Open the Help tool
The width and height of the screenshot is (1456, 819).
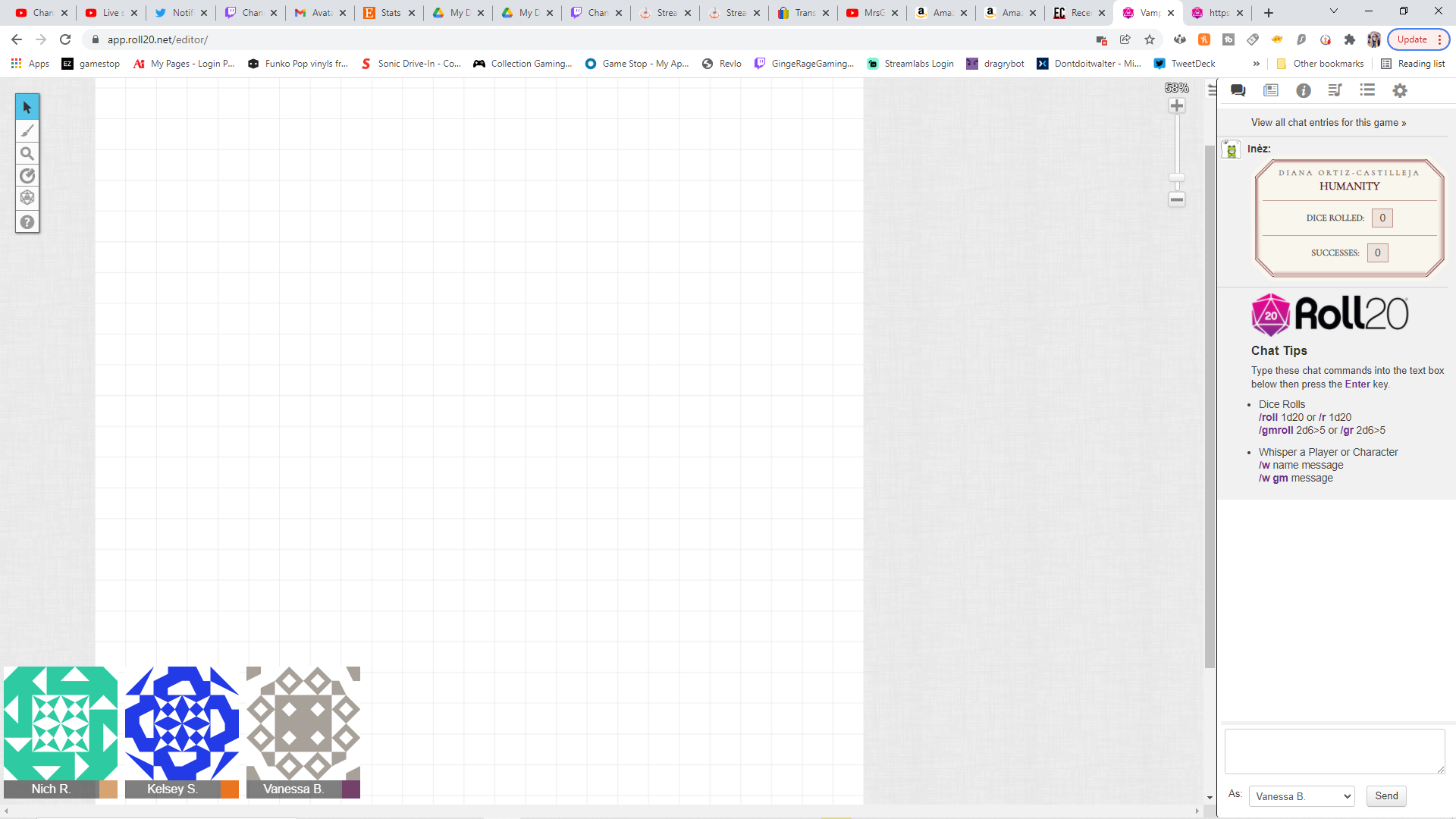pyautogui.click(x=27, y=222)
